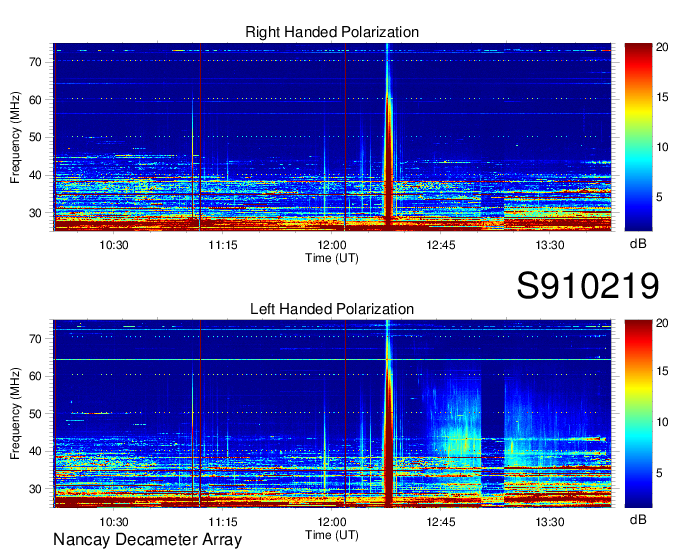Viewport: 680px width, 552px height.
Task: Click the 'Frequency (MHz)' axis label of the top plot
Action: (x=15, y=137)
